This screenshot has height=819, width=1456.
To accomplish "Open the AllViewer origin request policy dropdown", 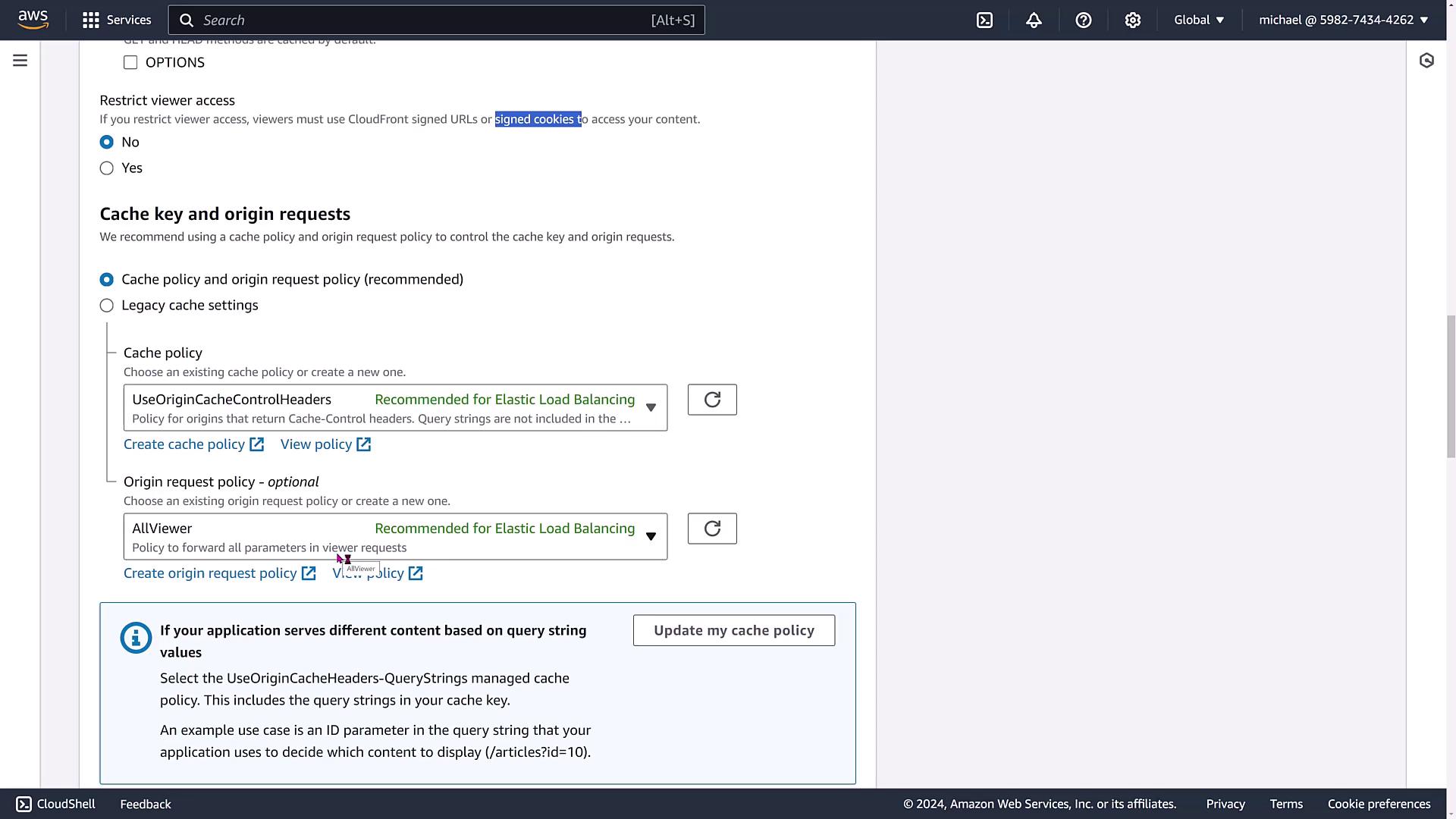I will pyautogui.click(x=395, y=537).
